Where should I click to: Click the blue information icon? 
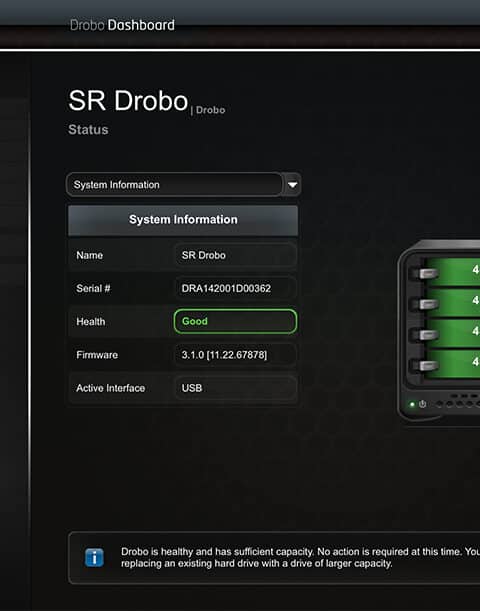94,558
